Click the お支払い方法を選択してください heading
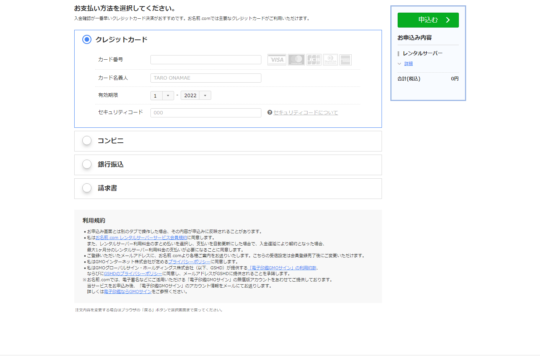The height and width of the screenshot is (360, 540). [x=125, y=8]
